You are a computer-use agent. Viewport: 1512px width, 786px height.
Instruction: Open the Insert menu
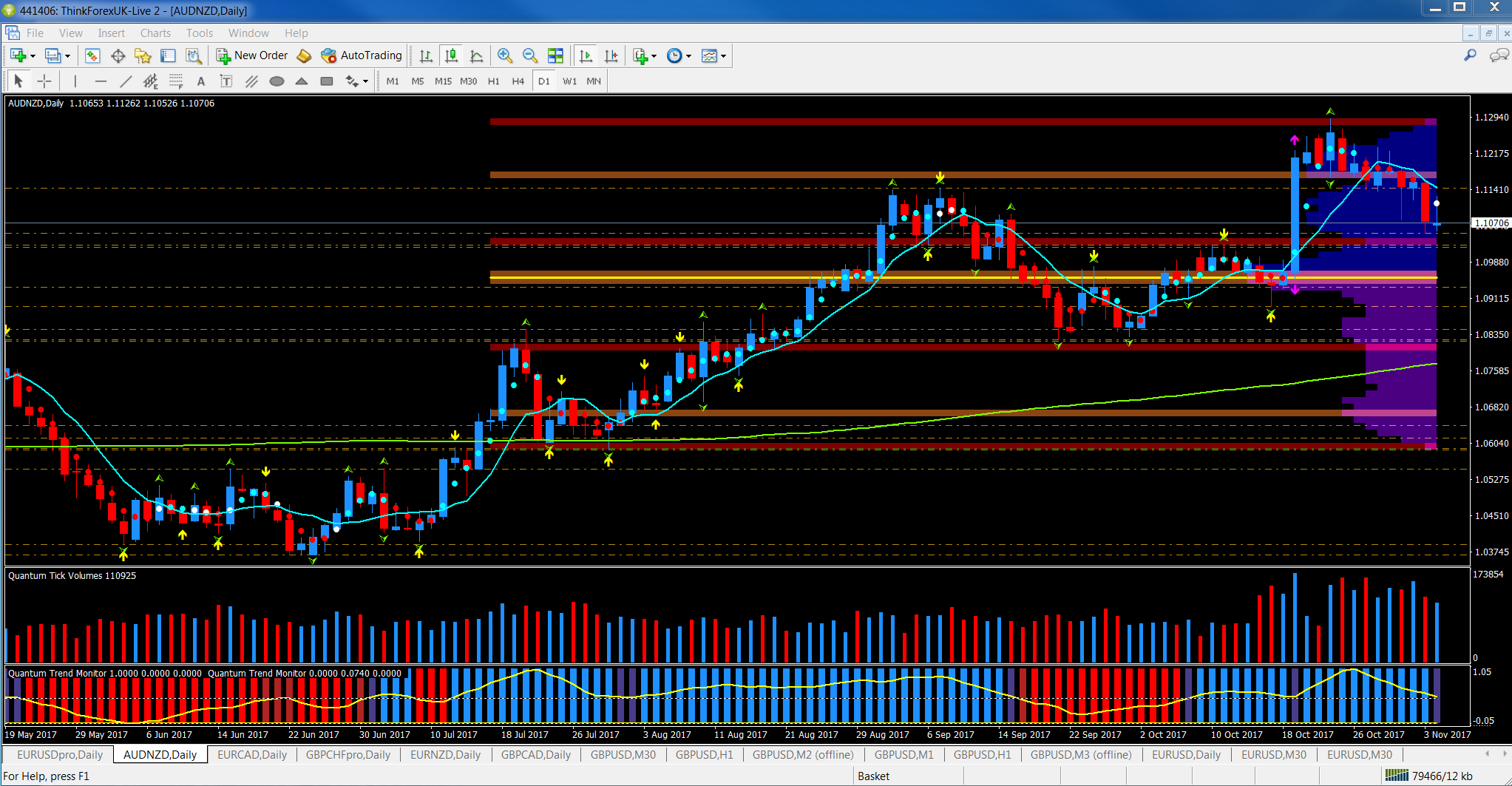[112, 33]
